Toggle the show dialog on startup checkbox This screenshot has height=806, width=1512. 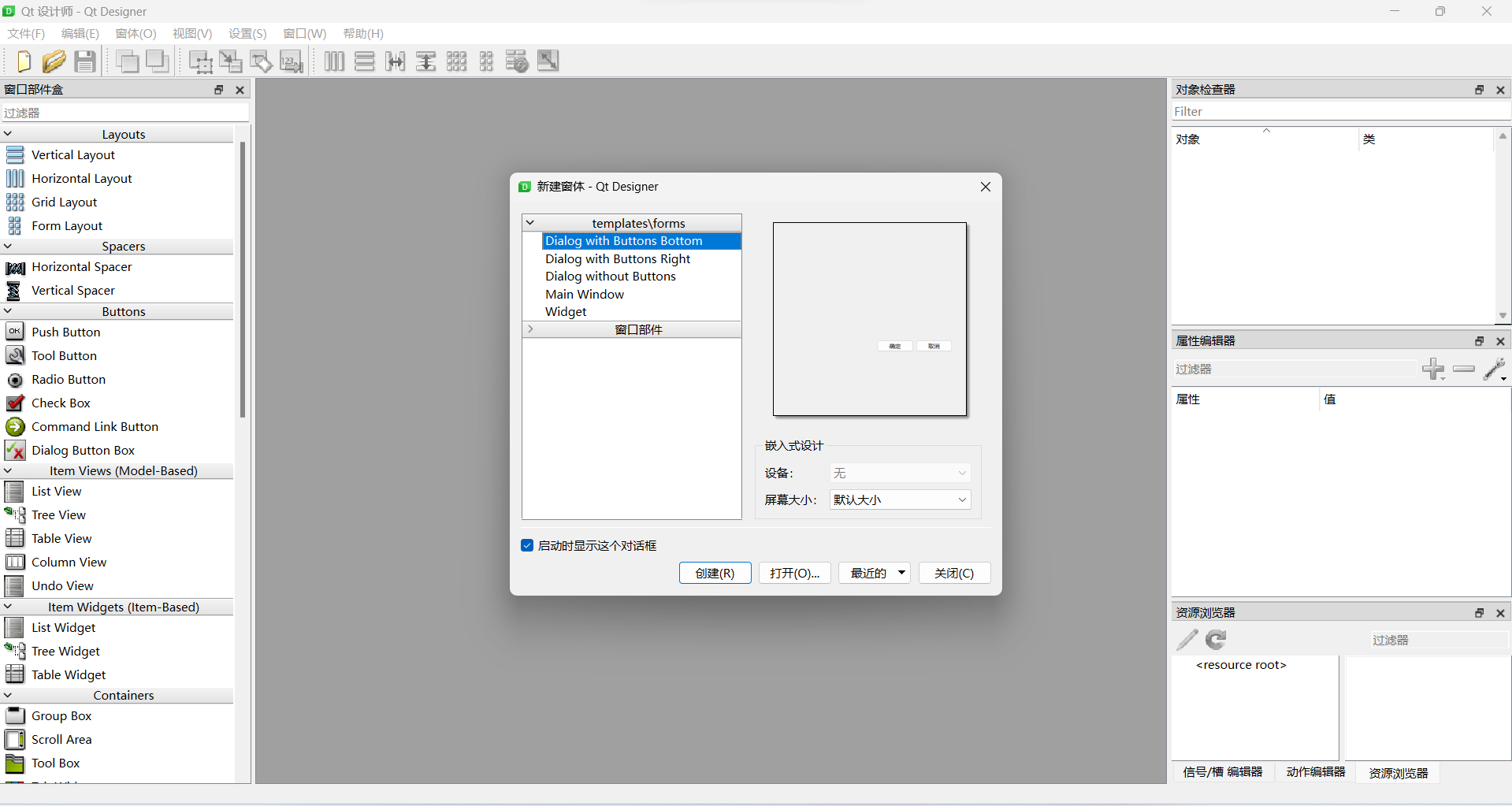click(x=527, y=545)
